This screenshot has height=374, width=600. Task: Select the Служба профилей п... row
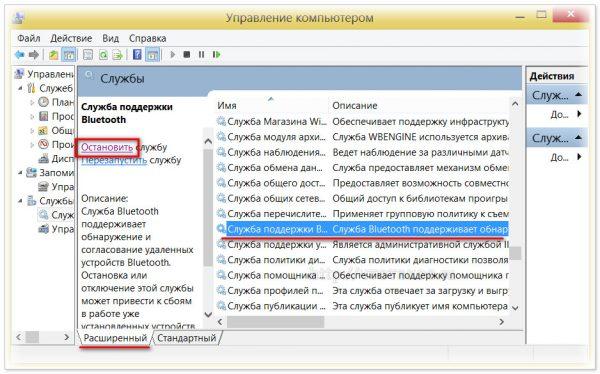pos(362,291)
